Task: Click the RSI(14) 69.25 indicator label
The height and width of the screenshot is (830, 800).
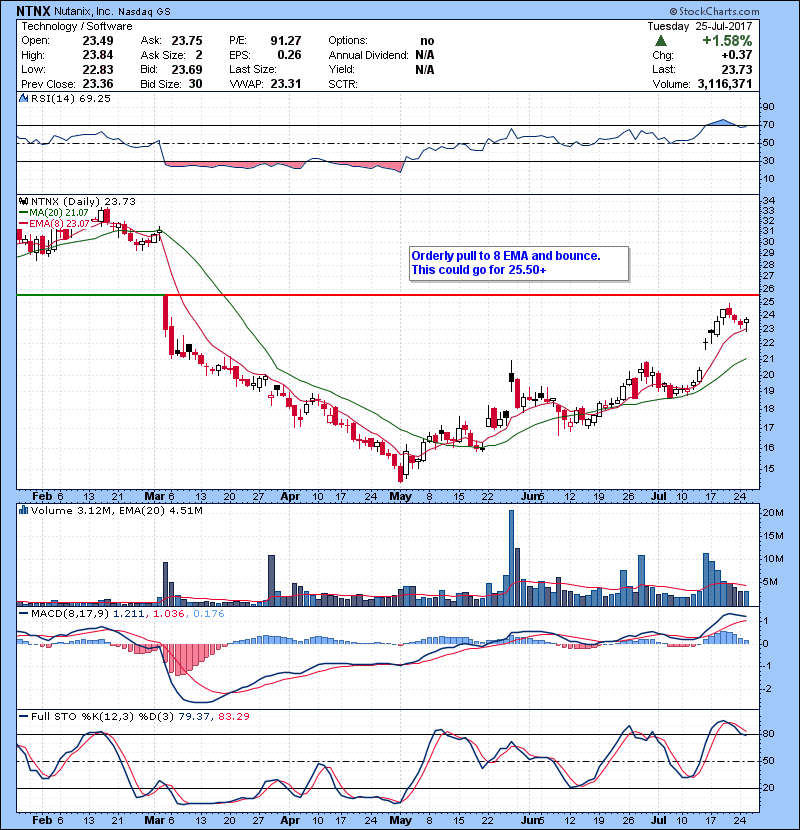Action: coord(71,98)
